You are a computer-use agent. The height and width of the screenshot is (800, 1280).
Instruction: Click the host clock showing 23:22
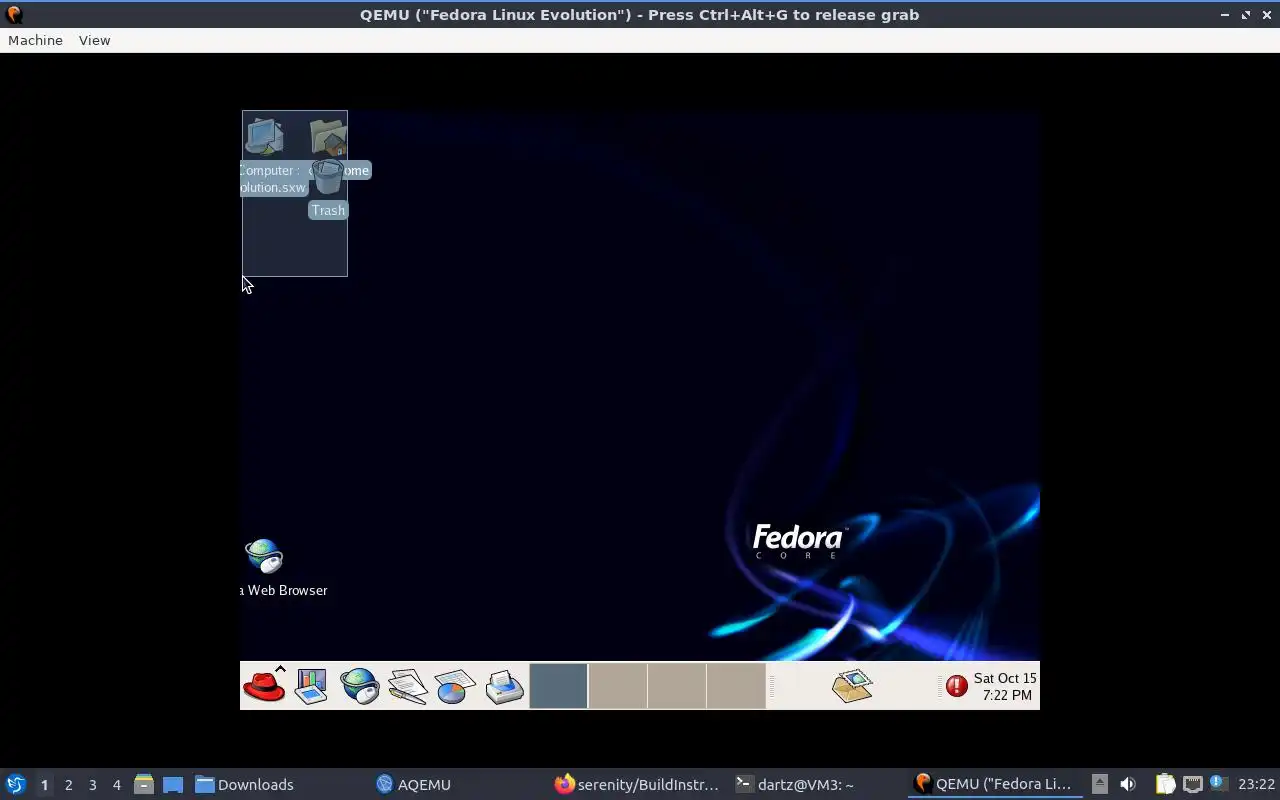click(x=1256, y=785)
